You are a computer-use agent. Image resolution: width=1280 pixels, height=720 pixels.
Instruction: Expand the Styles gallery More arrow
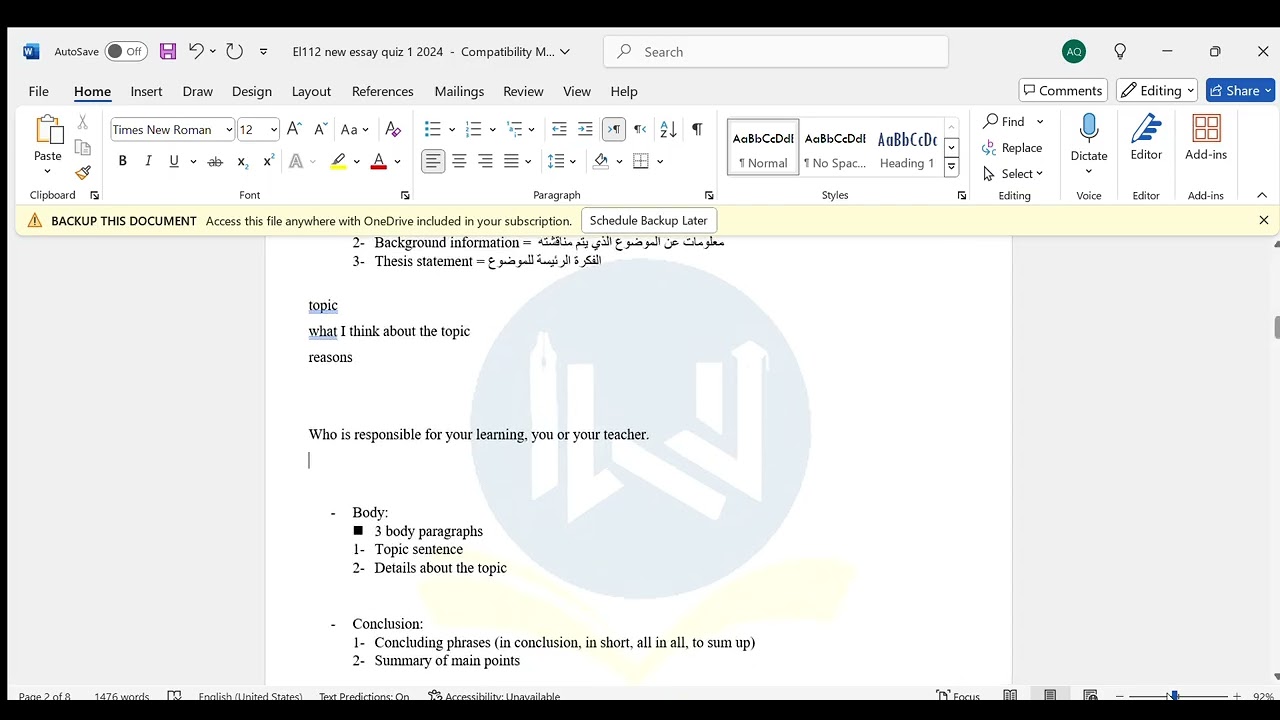click(x=952, y=167)
